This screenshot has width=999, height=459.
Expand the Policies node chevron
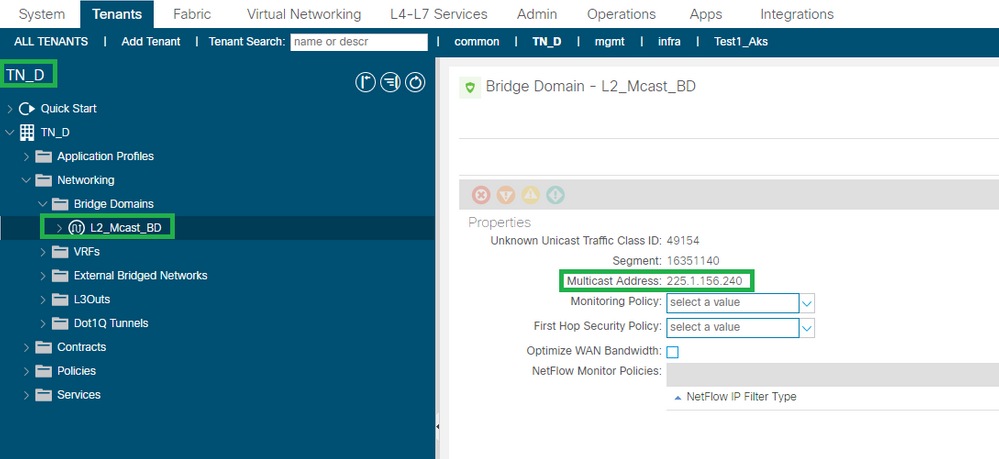pos(26,372)
